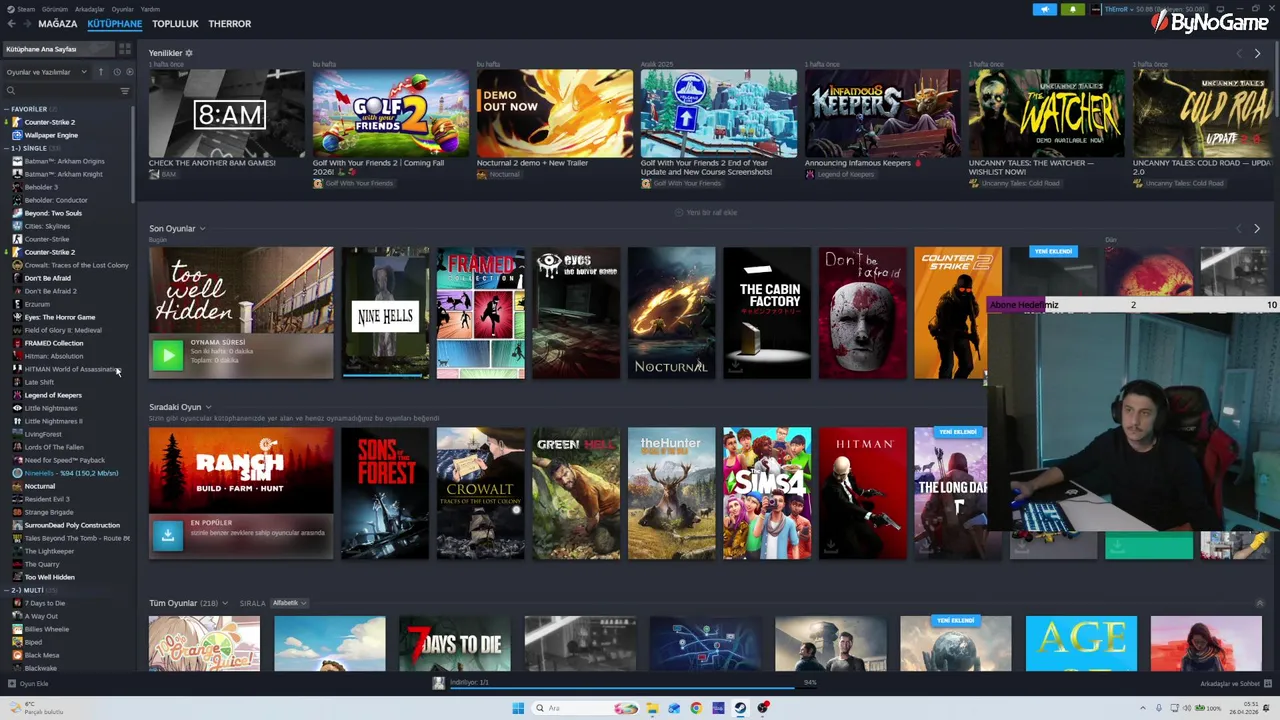Viewport: 1280px width, 720px height.
Task: Open the Windows Start button
Action: pyautogui.click(x=518, y=708)
